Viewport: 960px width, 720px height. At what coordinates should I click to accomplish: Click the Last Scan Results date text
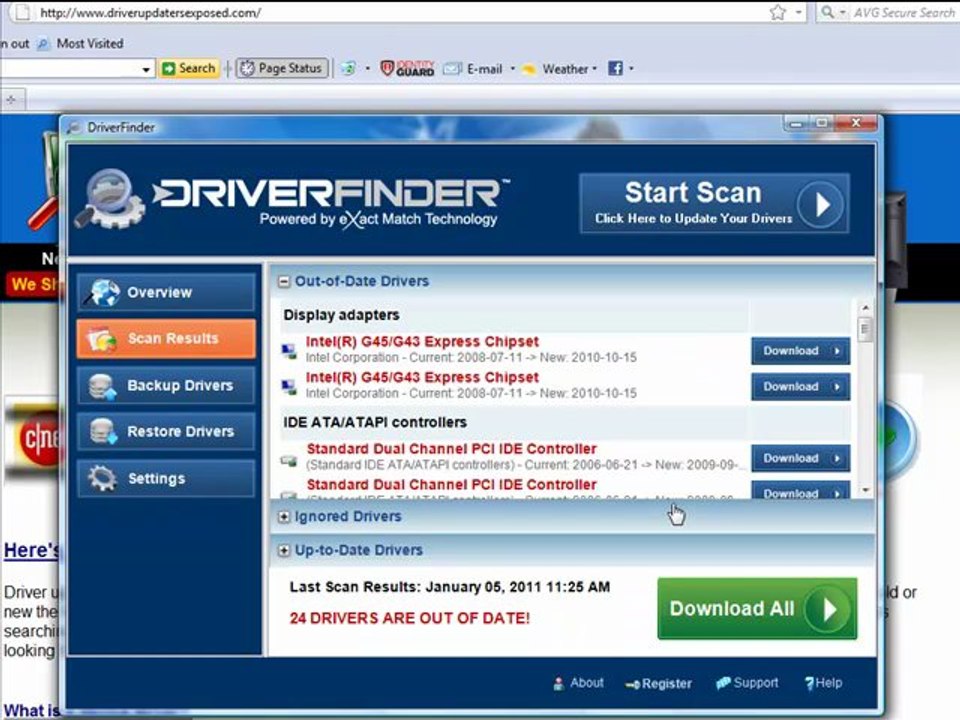[x=449, y=587]
